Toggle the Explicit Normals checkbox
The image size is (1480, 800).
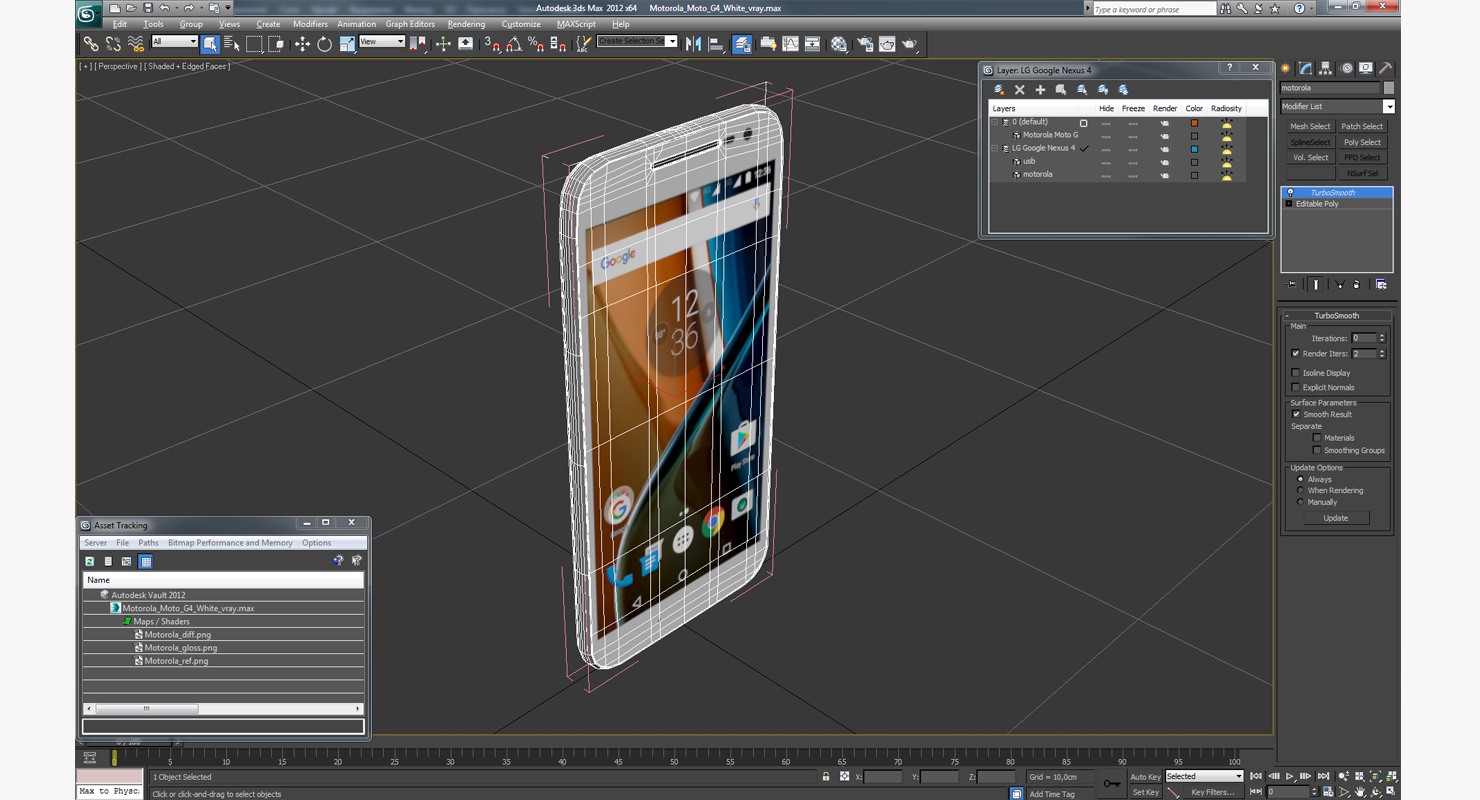coord(1296,387)
